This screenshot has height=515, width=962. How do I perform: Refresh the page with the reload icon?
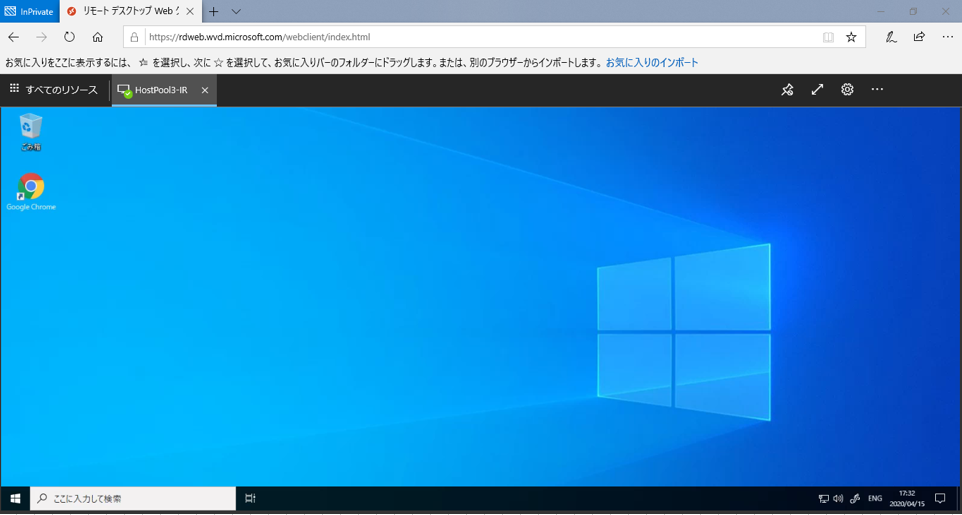click(x=69, y=37)
